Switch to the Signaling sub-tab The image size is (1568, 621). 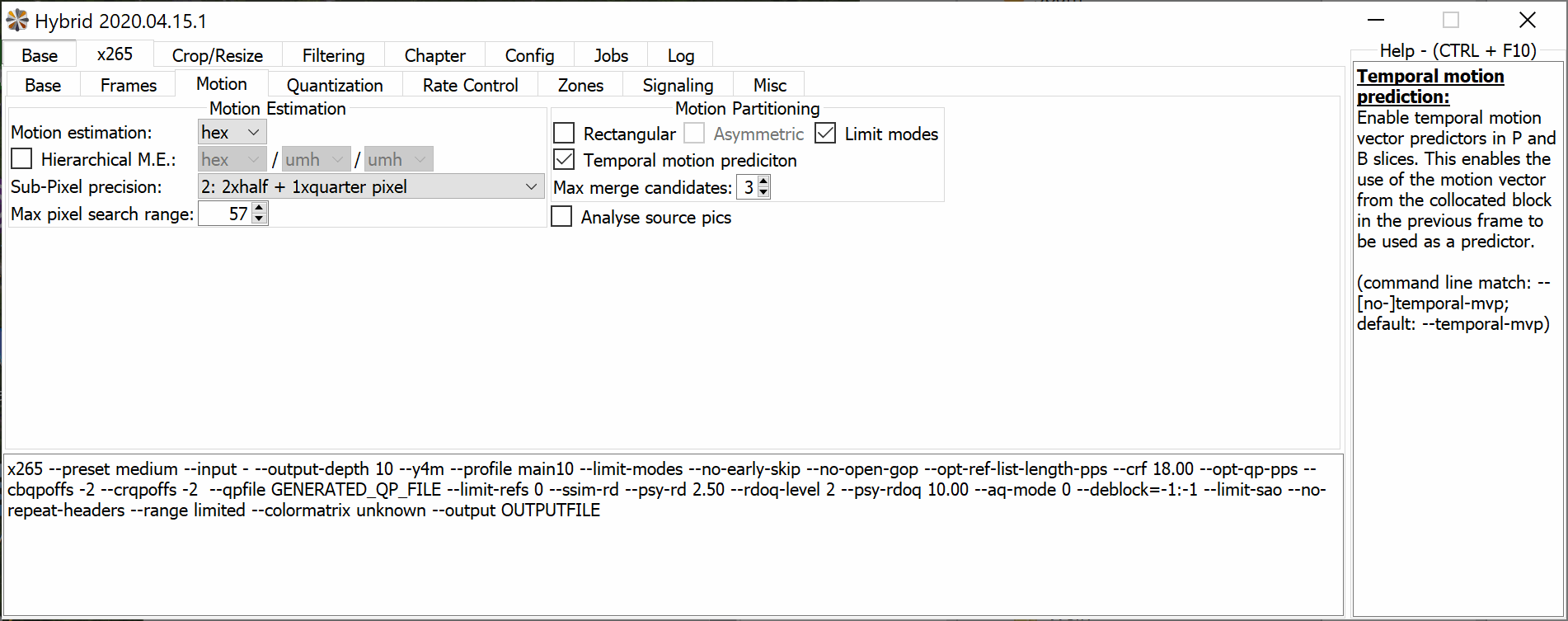[678, 85]
